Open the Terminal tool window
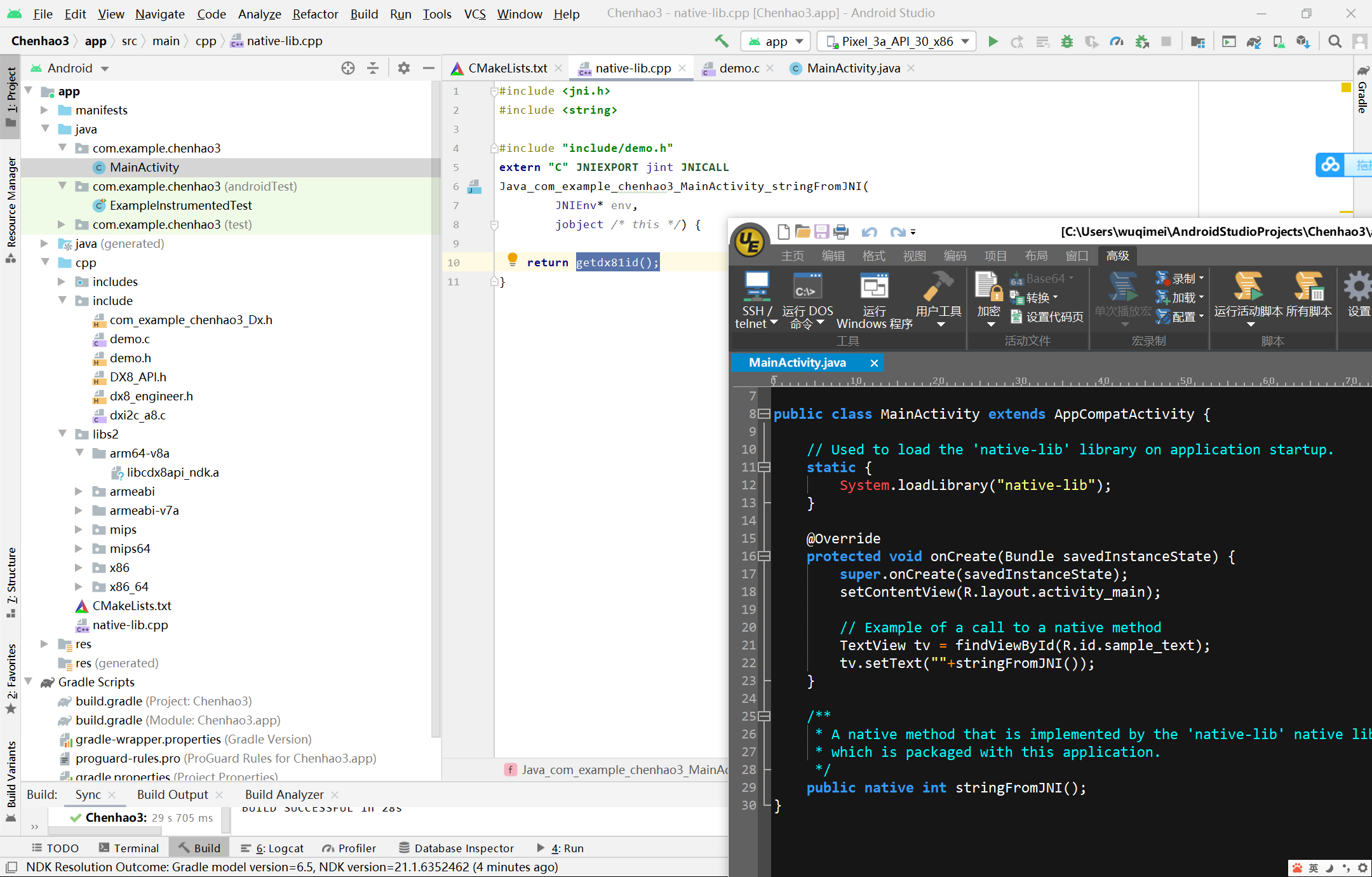This screenshot has height=877, width=1372. [136, 848]
